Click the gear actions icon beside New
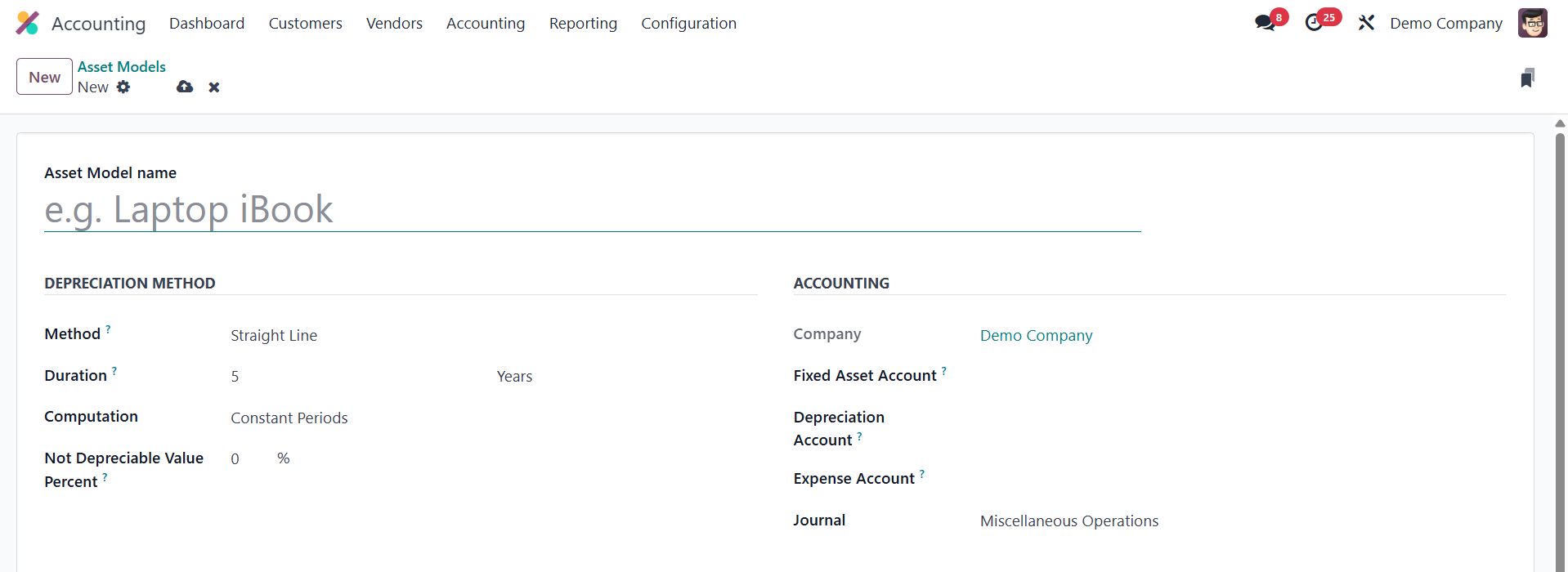 coord(123,87)
